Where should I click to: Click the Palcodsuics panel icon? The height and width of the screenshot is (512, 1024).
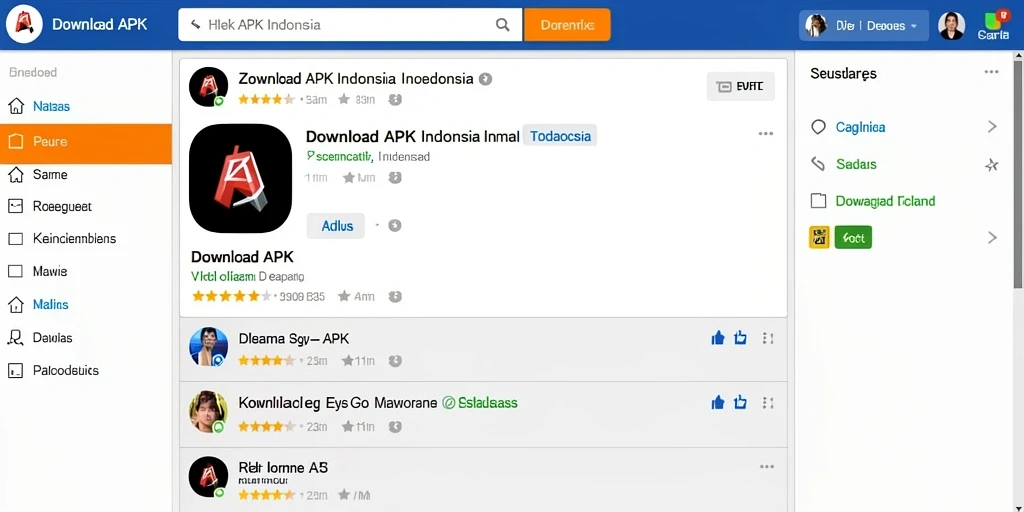[x=16, y=371]
